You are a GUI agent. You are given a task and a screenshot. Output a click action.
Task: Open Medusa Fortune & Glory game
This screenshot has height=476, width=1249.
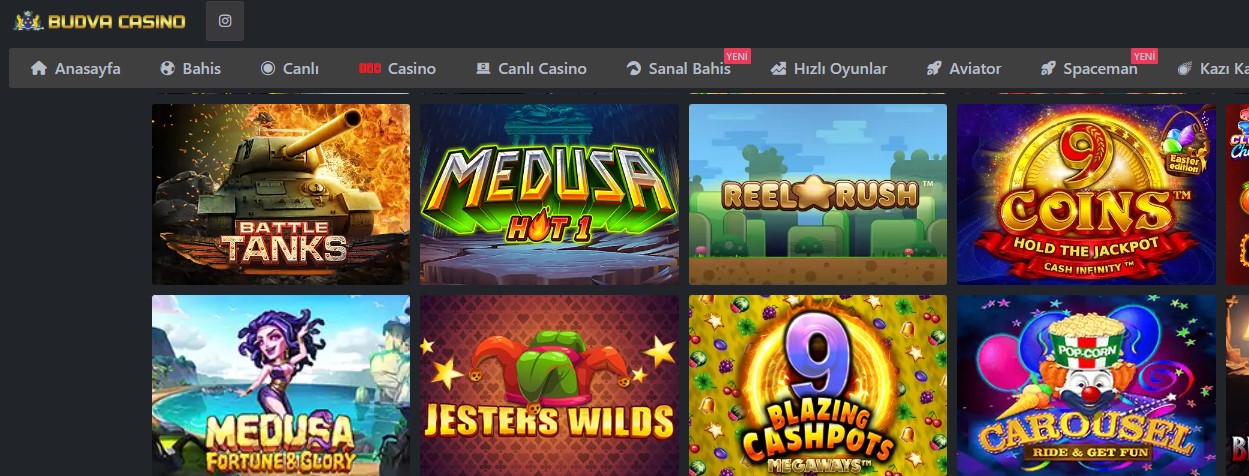pyautogui.click(x=281, y=385)
